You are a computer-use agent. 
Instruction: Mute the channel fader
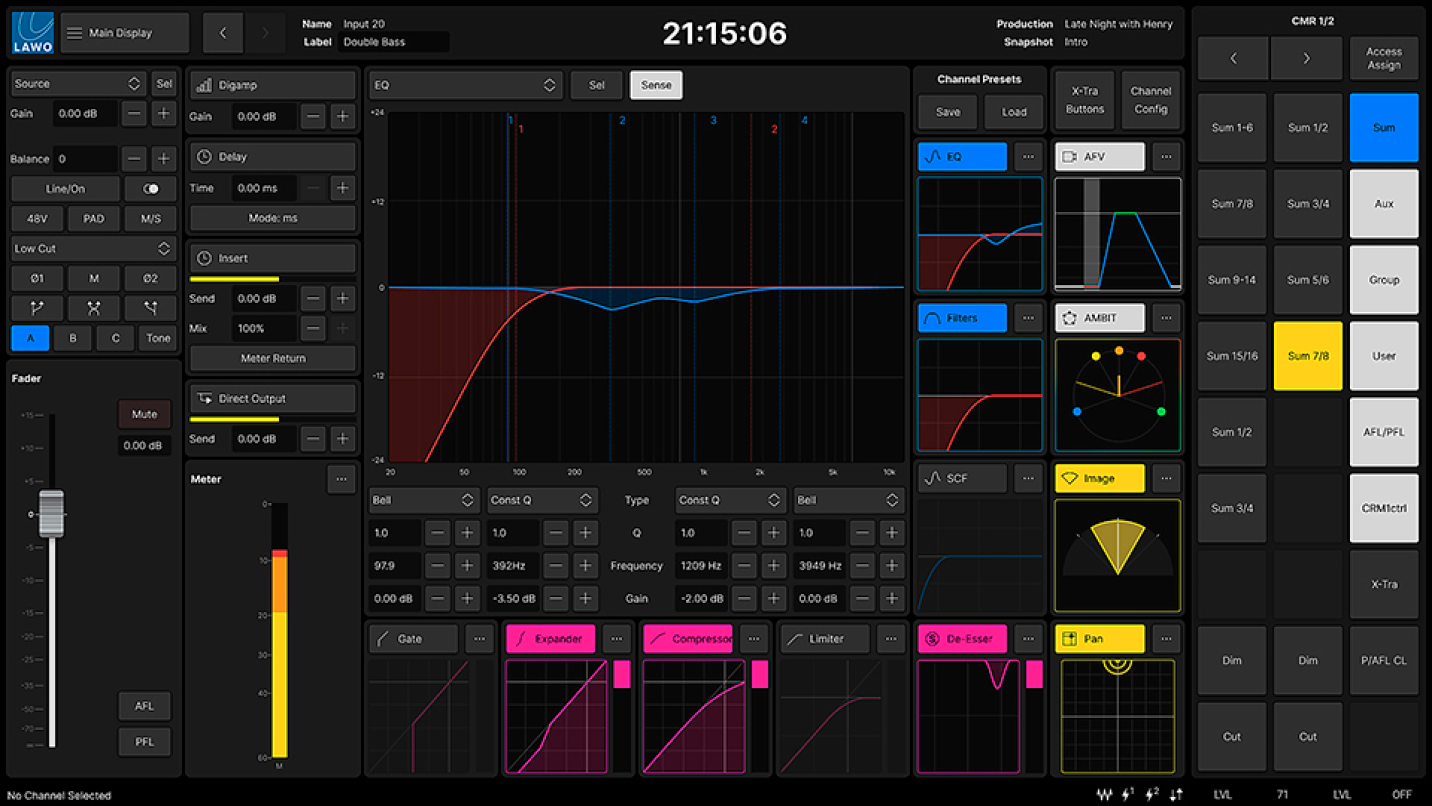144,414
